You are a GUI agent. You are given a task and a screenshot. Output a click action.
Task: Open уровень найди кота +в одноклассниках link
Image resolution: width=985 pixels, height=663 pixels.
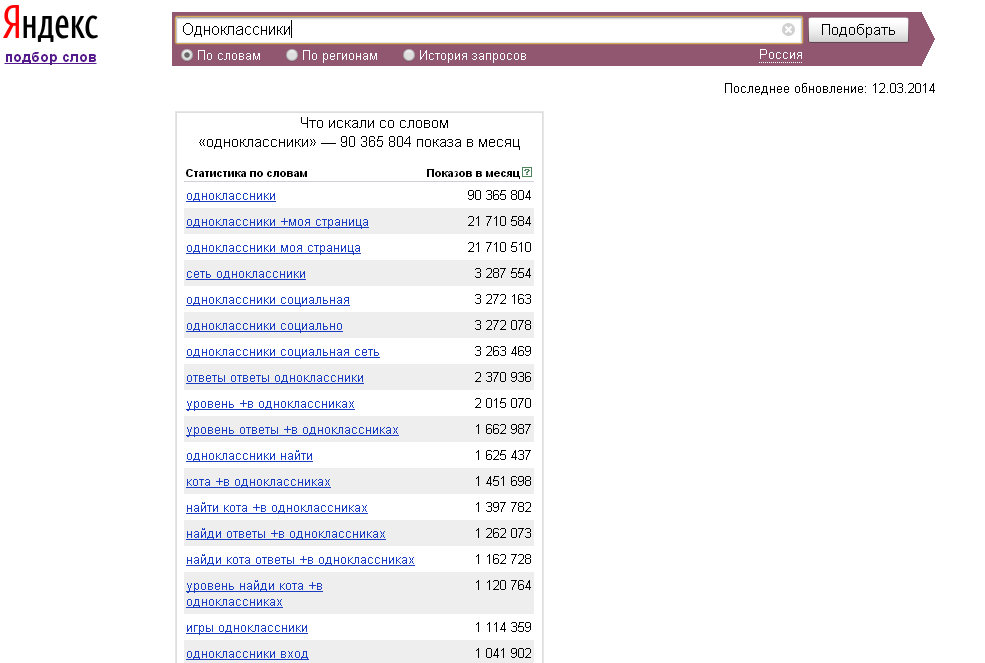tap(254, 594)
